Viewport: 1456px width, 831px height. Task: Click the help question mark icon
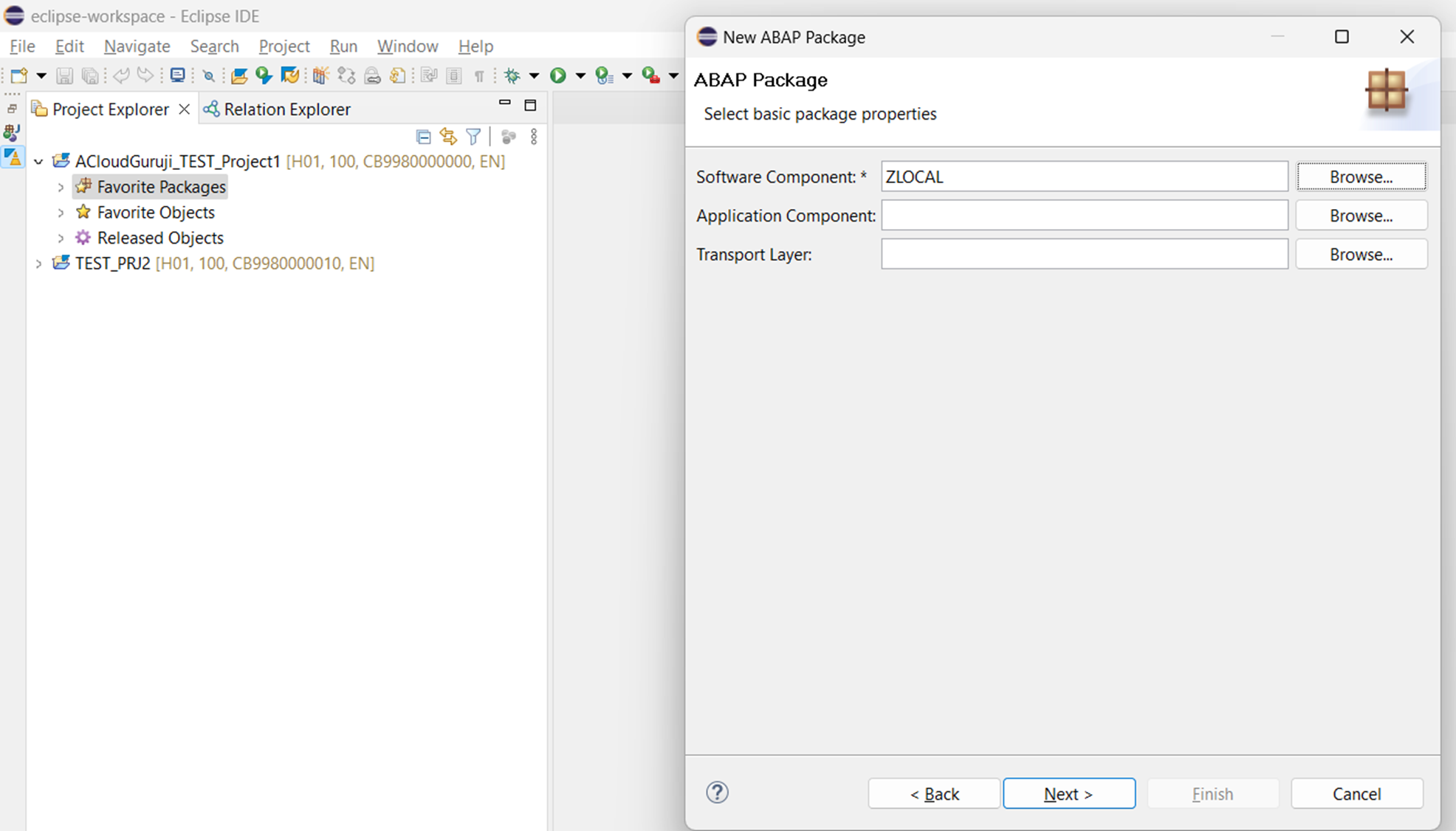point(717,793)
